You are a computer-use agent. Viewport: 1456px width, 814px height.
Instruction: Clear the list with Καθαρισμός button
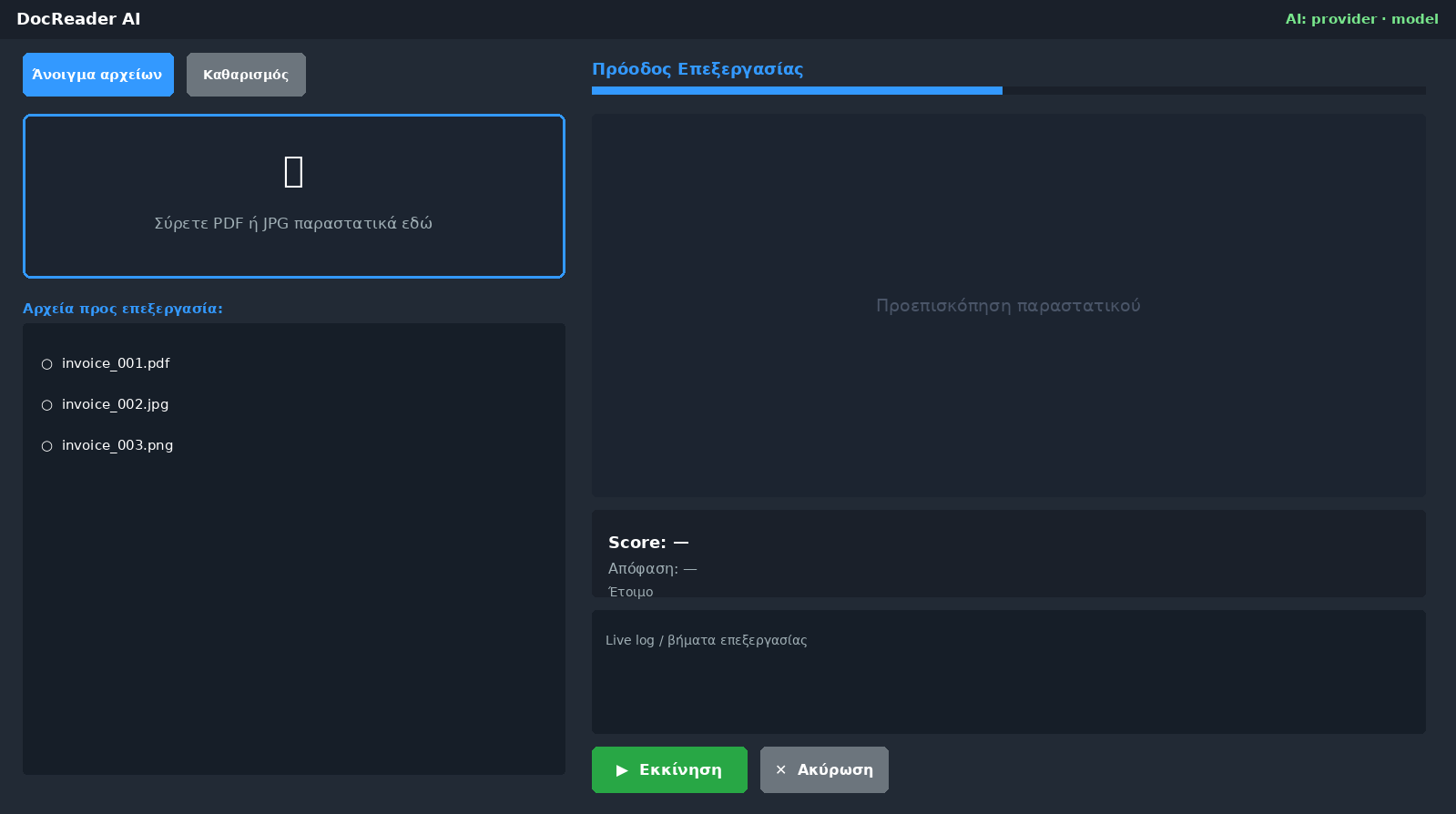coord(246,75)
